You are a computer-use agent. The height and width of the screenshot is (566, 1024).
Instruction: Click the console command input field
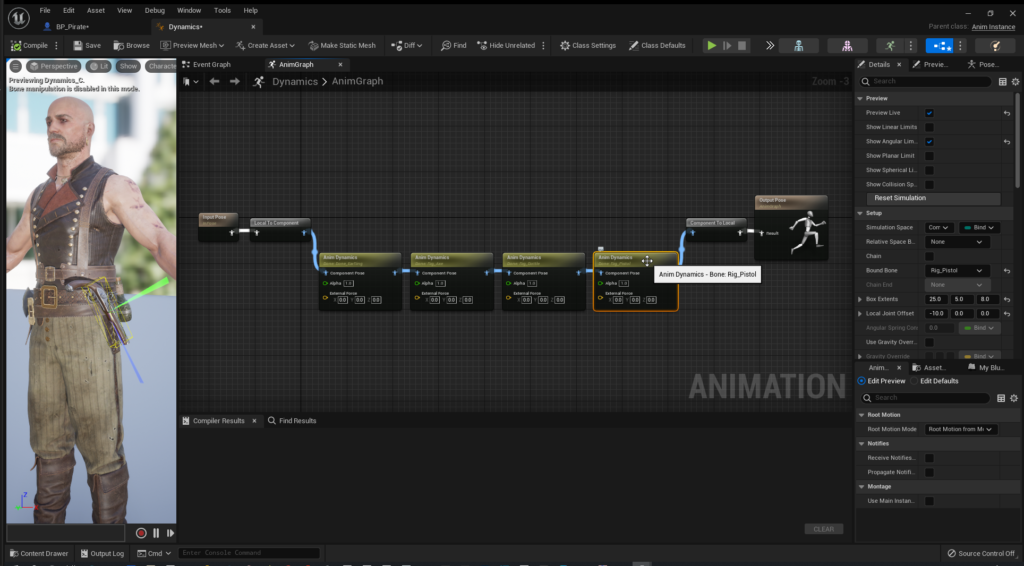250,553
